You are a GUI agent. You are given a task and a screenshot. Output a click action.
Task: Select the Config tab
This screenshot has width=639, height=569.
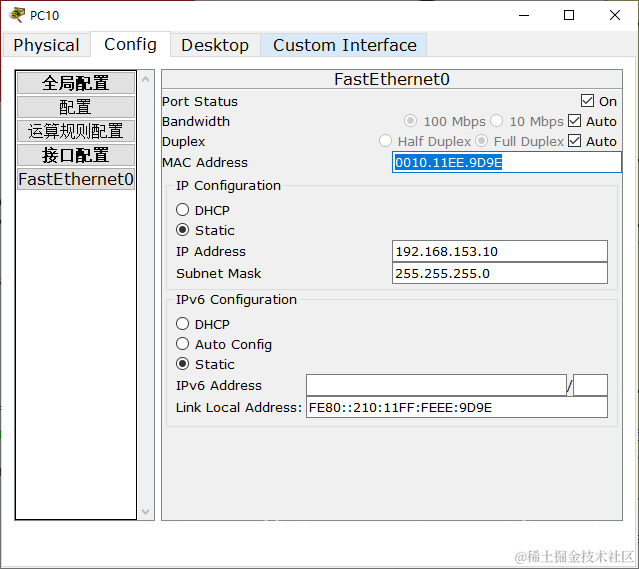coord(130,44)
